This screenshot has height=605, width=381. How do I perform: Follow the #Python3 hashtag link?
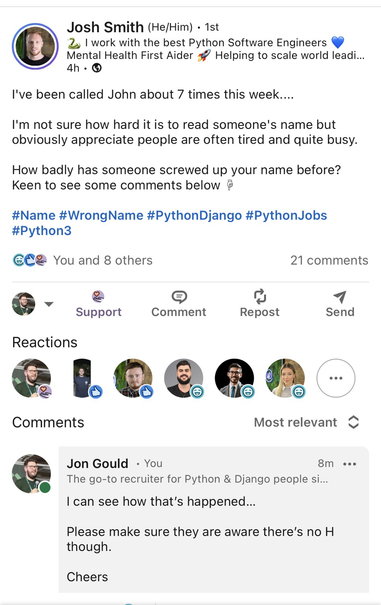click(x=42, y=231)
